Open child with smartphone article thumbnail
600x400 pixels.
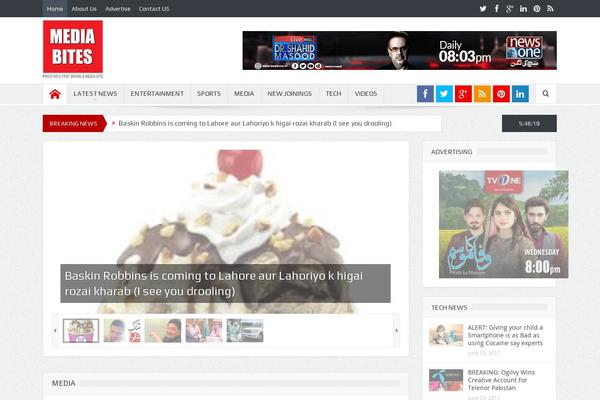[446, 335]
